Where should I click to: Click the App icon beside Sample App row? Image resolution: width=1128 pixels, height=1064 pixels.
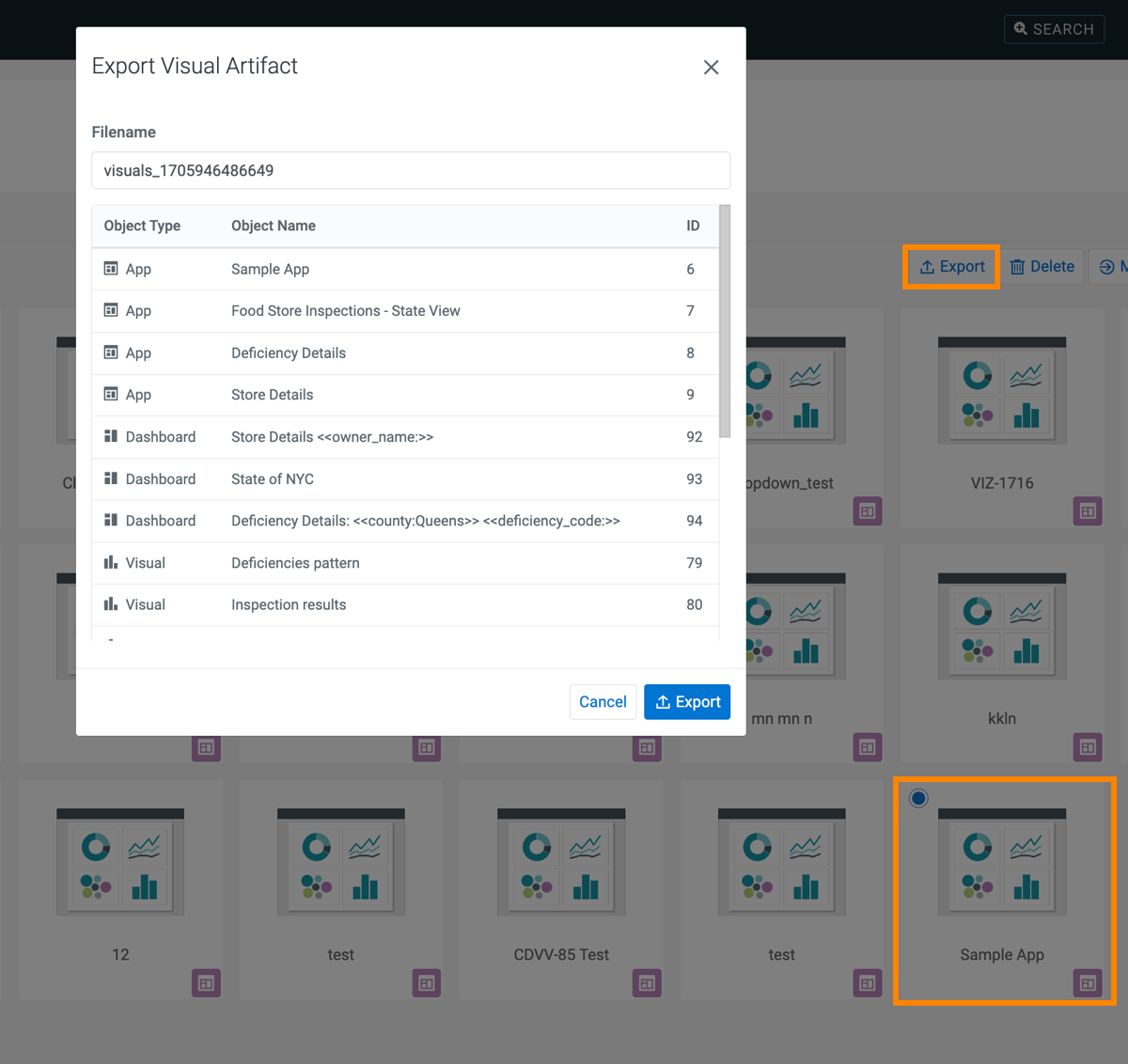[x=111, y=269]
